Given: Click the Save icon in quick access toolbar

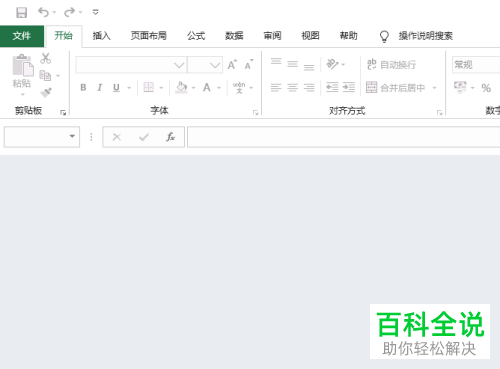Looking at the screenshot, I should tap(22, 13).
